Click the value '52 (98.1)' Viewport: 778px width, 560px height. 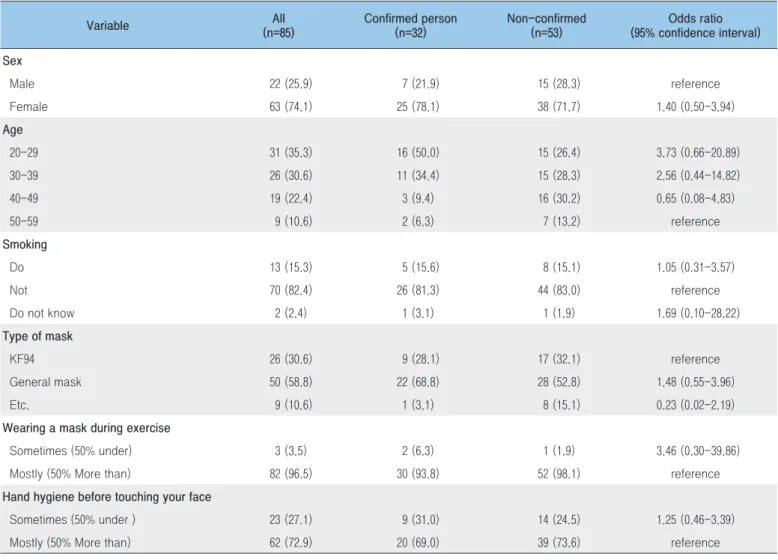click(559, 474)
